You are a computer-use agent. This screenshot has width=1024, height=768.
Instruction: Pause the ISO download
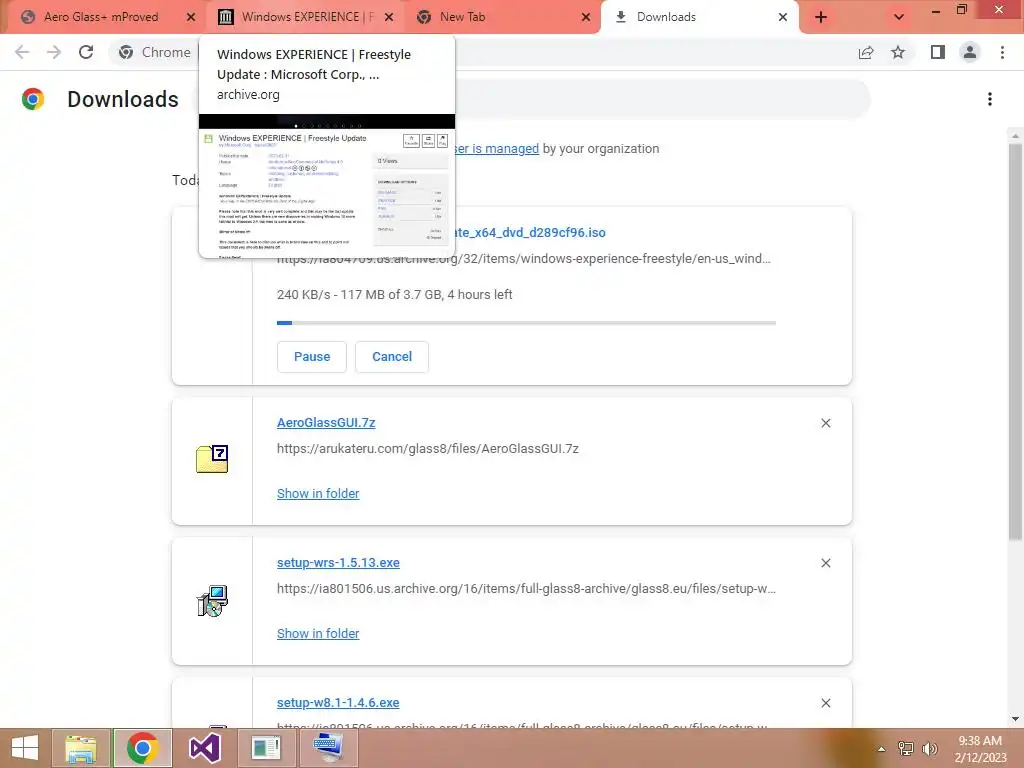[x=312, y=357]
